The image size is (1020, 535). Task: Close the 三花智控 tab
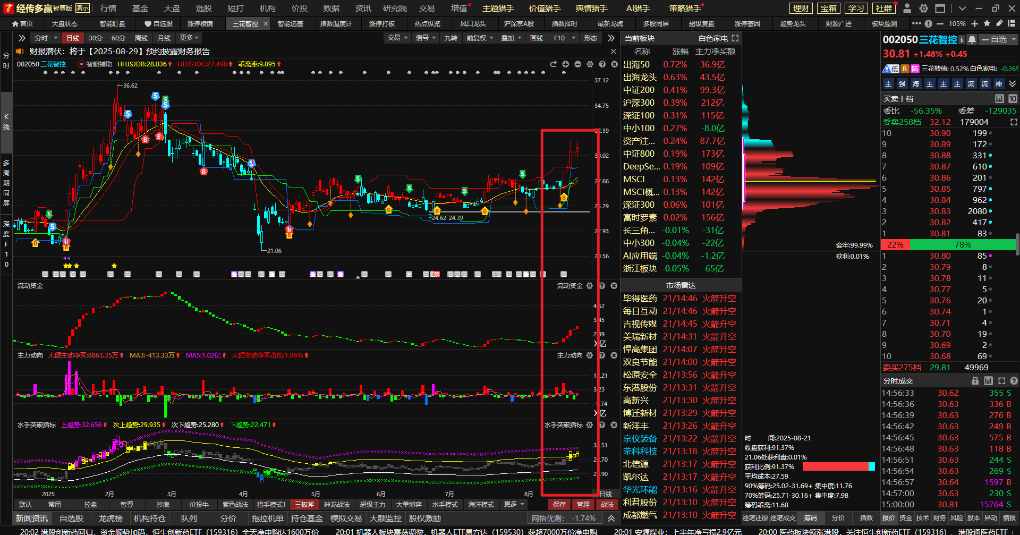pos(264,23)
